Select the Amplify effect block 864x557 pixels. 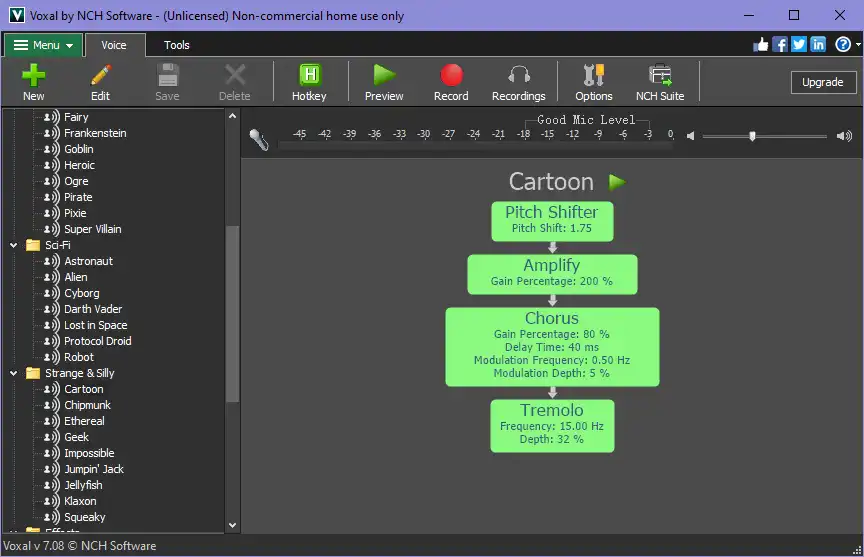[x=552, y=274]
